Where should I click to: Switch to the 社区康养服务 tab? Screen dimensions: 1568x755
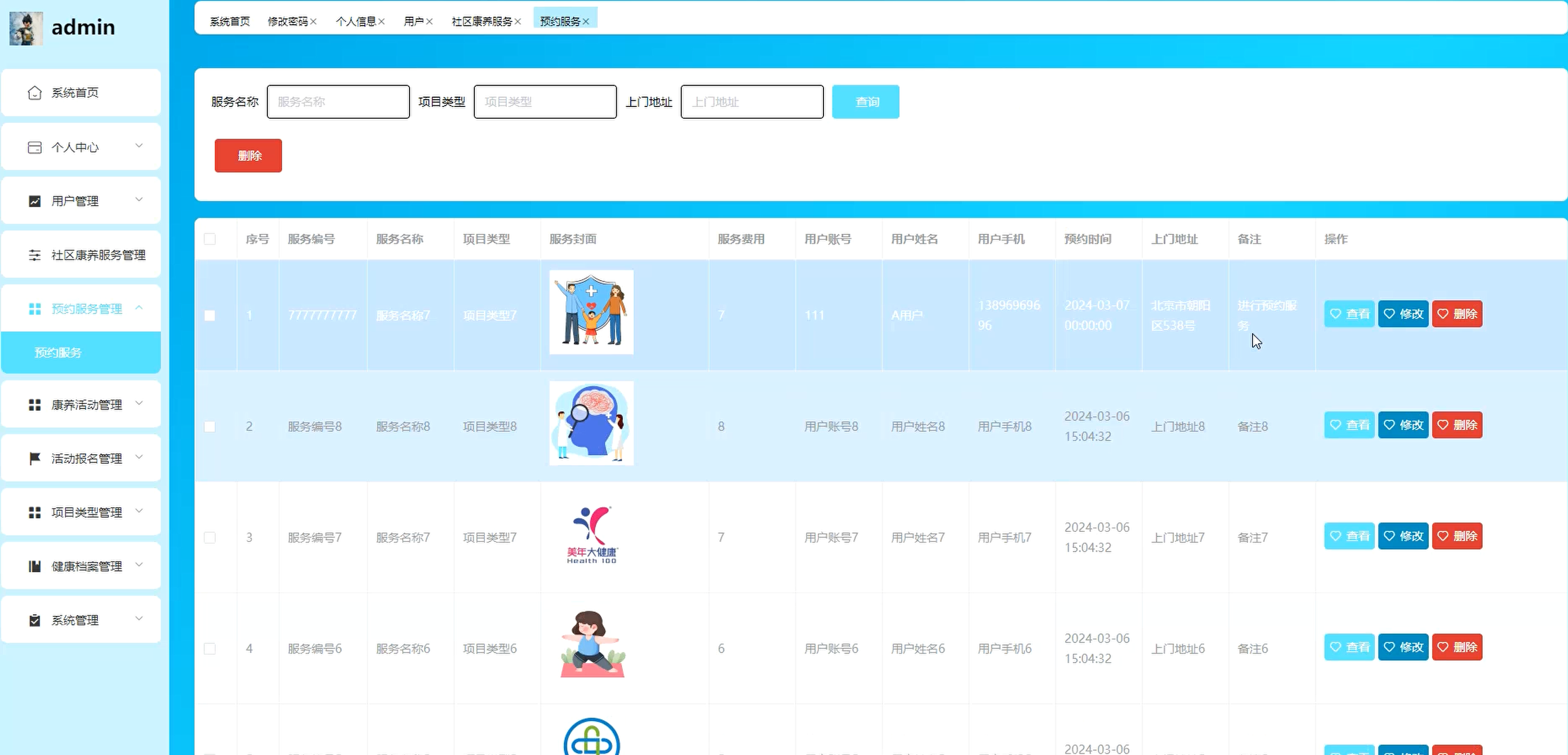(482, 21)
